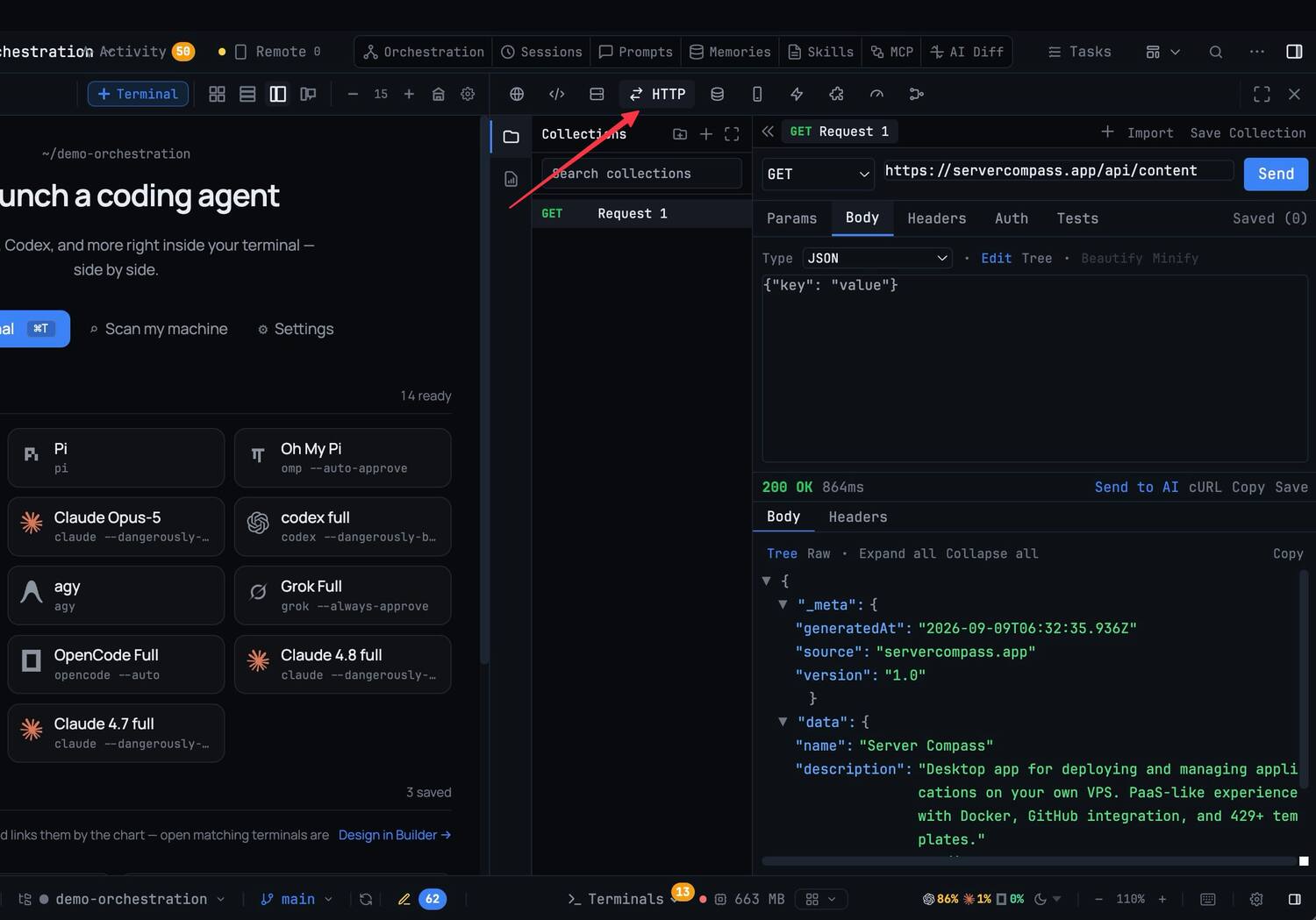
Task: Switch request body to Edit mode
Action: pyautogui.click(x=996, y=258)
